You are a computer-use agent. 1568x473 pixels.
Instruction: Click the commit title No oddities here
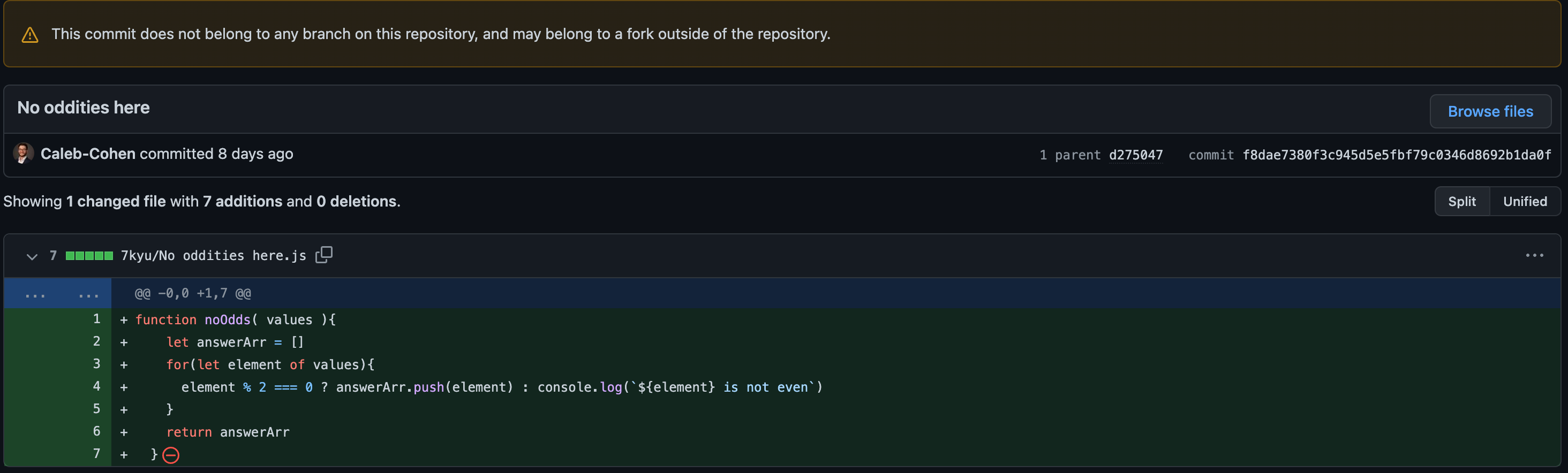pyautogui.click(x=84, y=108)
